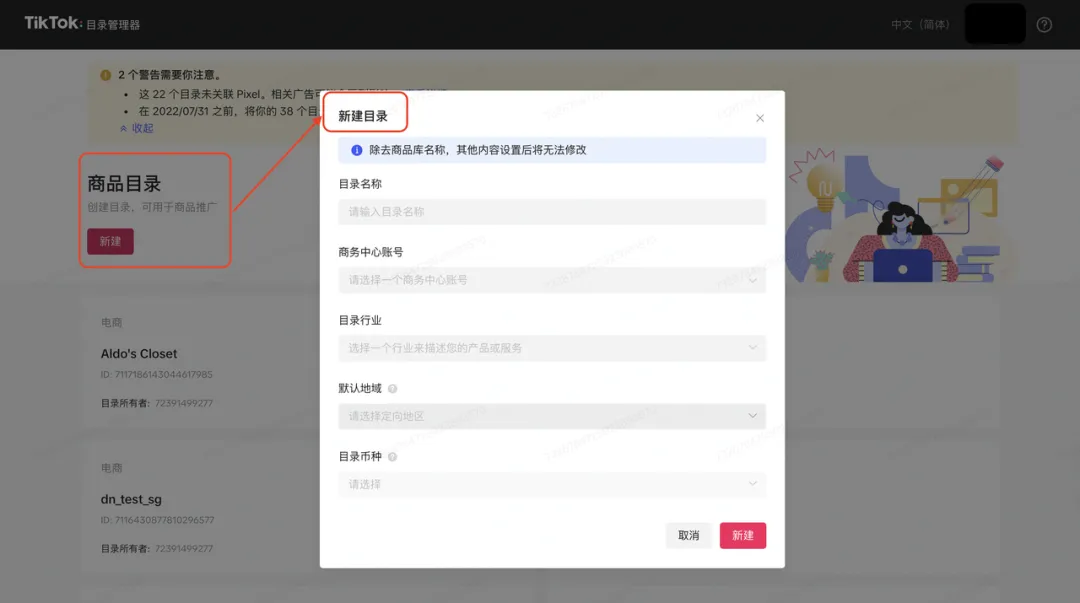The height and width of the screenshot is (603, 1080).
Task: Click the 取消 button in dialog
Action: (688, 535)
